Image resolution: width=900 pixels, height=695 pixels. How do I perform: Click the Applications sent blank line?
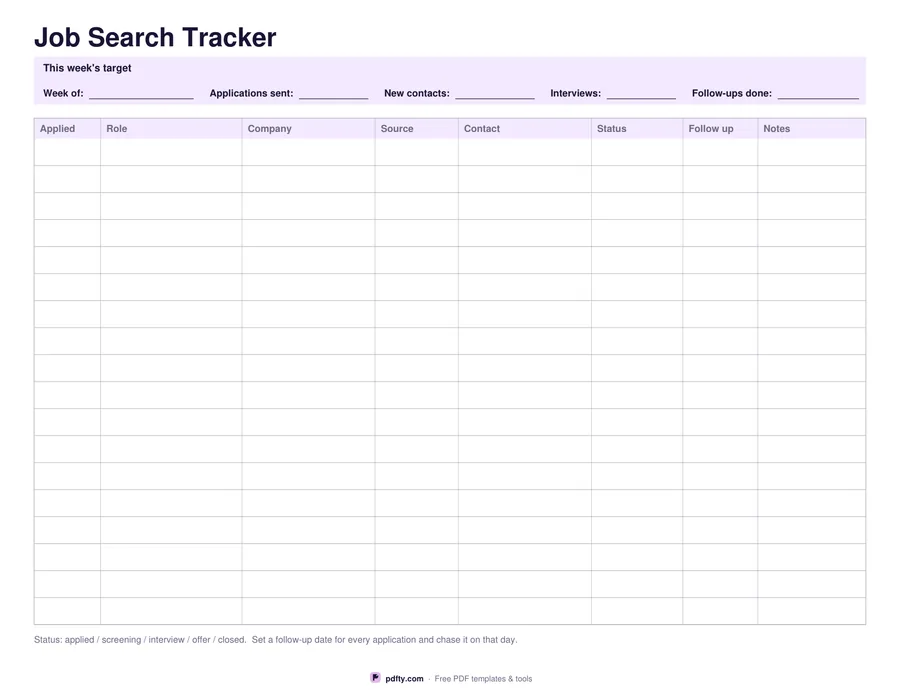(x=333, y=94)
